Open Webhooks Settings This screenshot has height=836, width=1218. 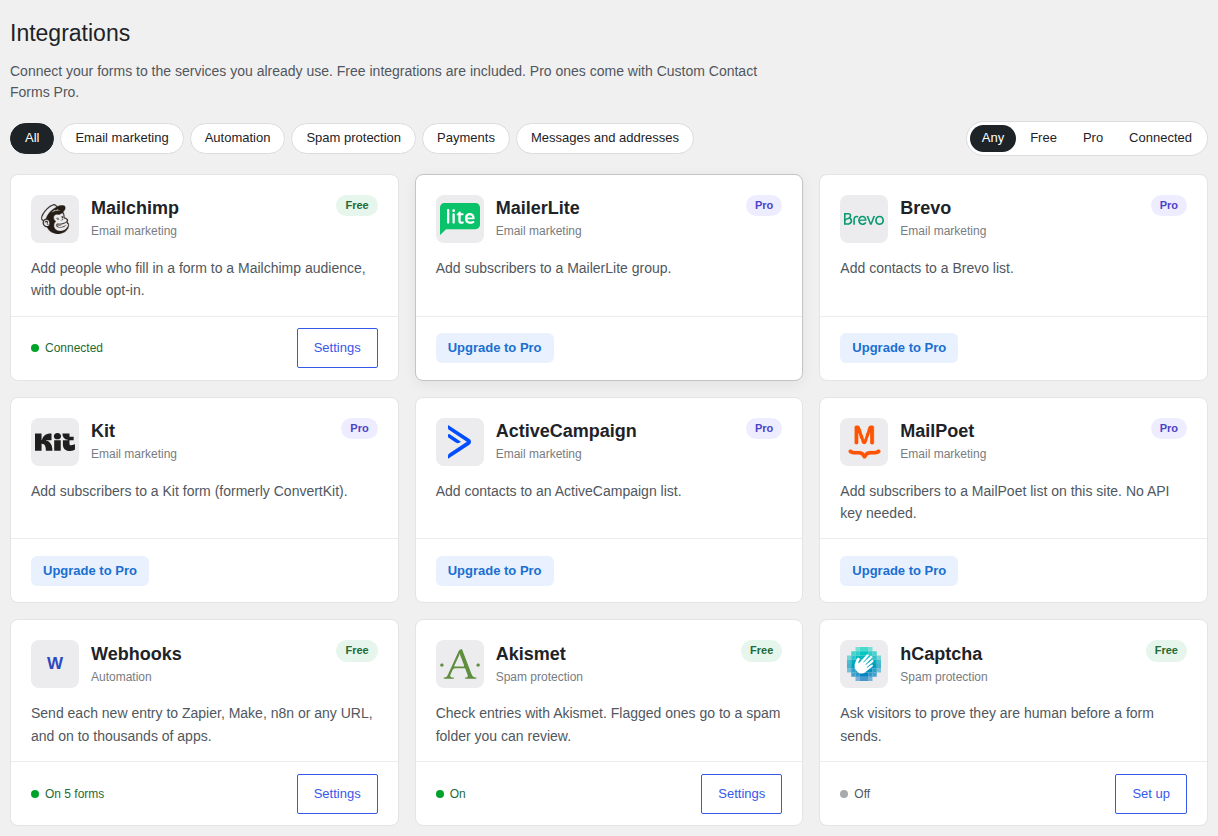(x=337, y=794)
